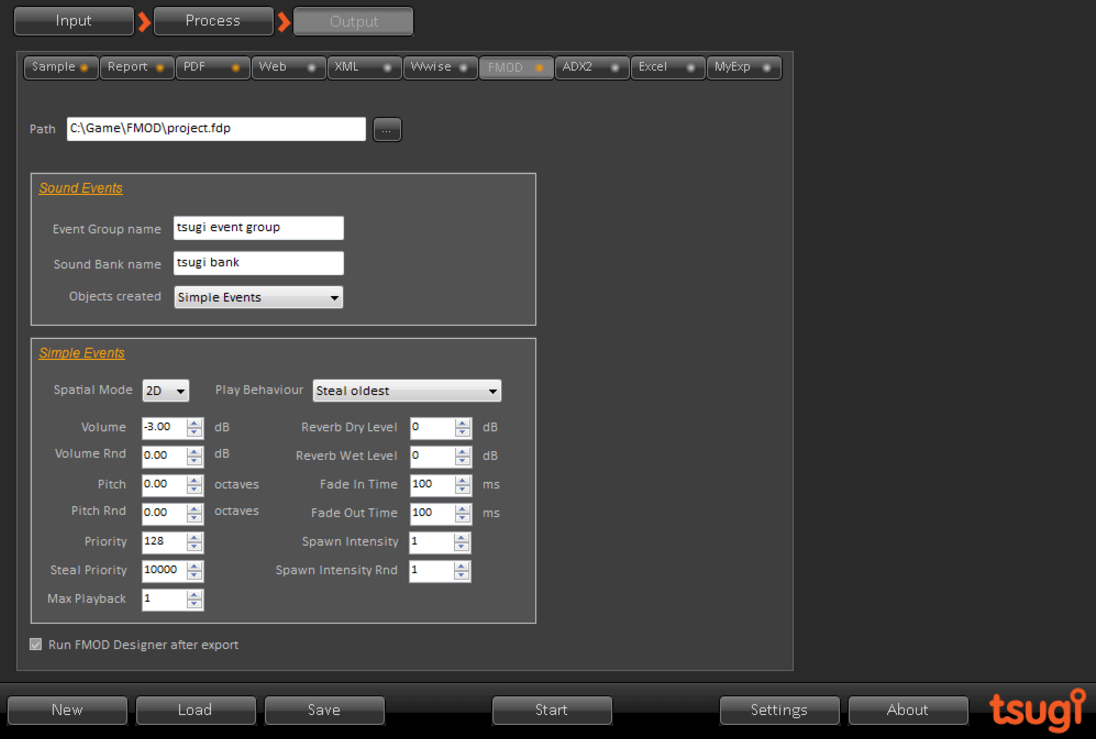
Task: Click the Sound Events heading link
Action: (81, 188)
